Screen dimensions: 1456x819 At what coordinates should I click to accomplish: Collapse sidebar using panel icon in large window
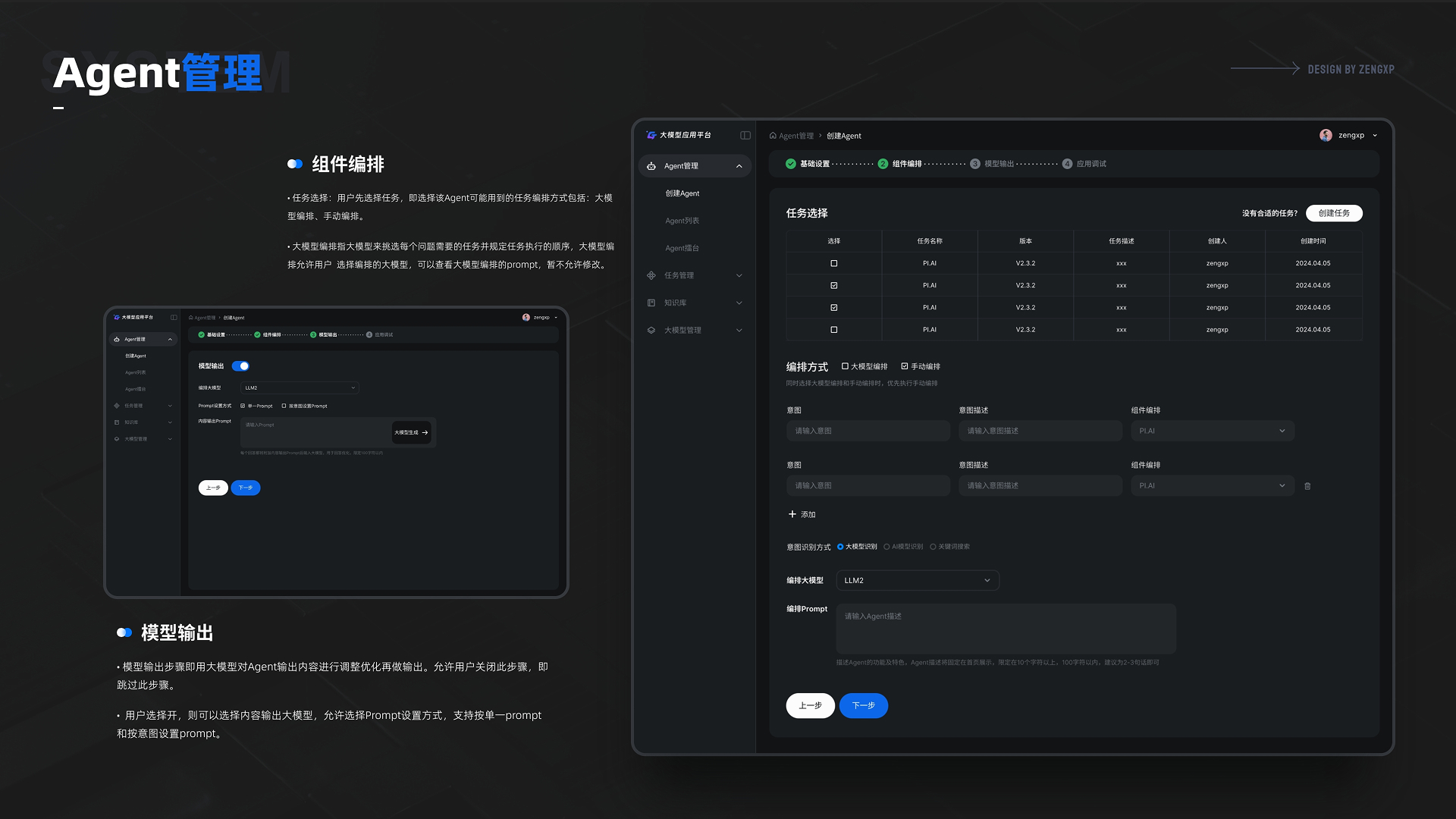(745, 135)
